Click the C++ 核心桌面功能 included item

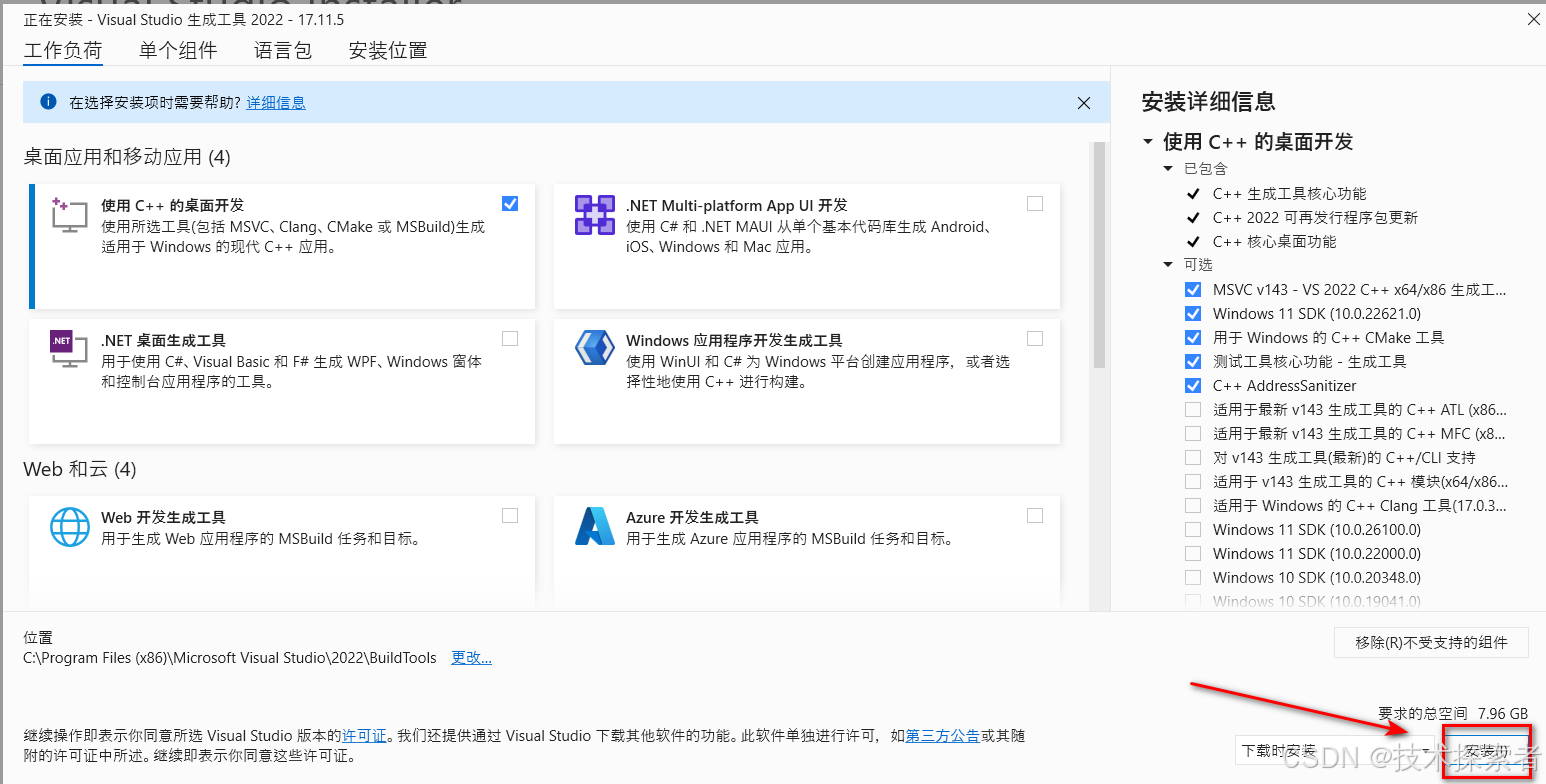point(1274,241)
